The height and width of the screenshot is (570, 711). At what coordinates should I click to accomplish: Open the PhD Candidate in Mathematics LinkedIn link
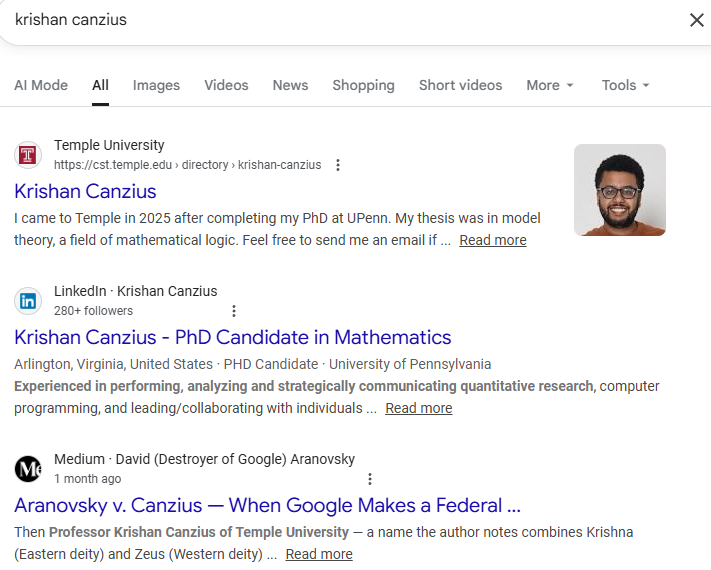(232, 337)
